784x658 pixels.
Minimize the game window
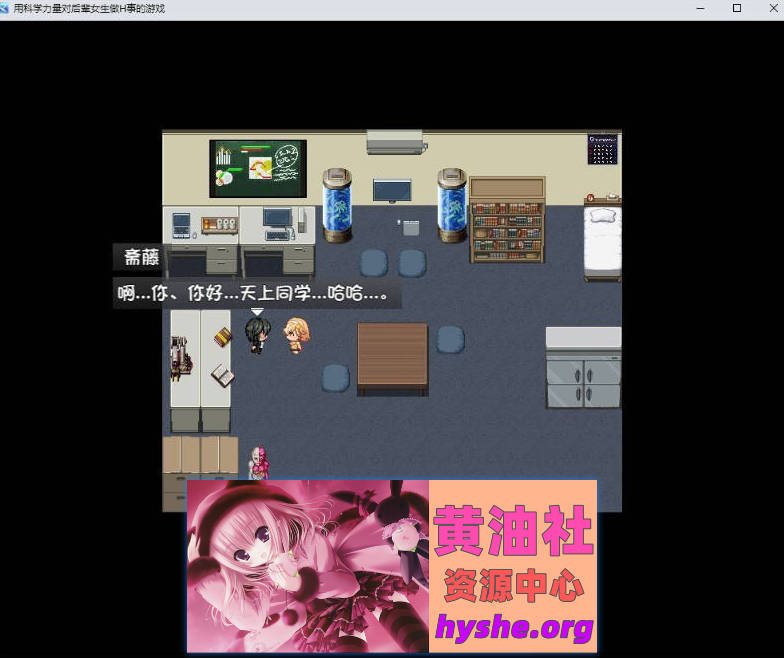point(700,8)
